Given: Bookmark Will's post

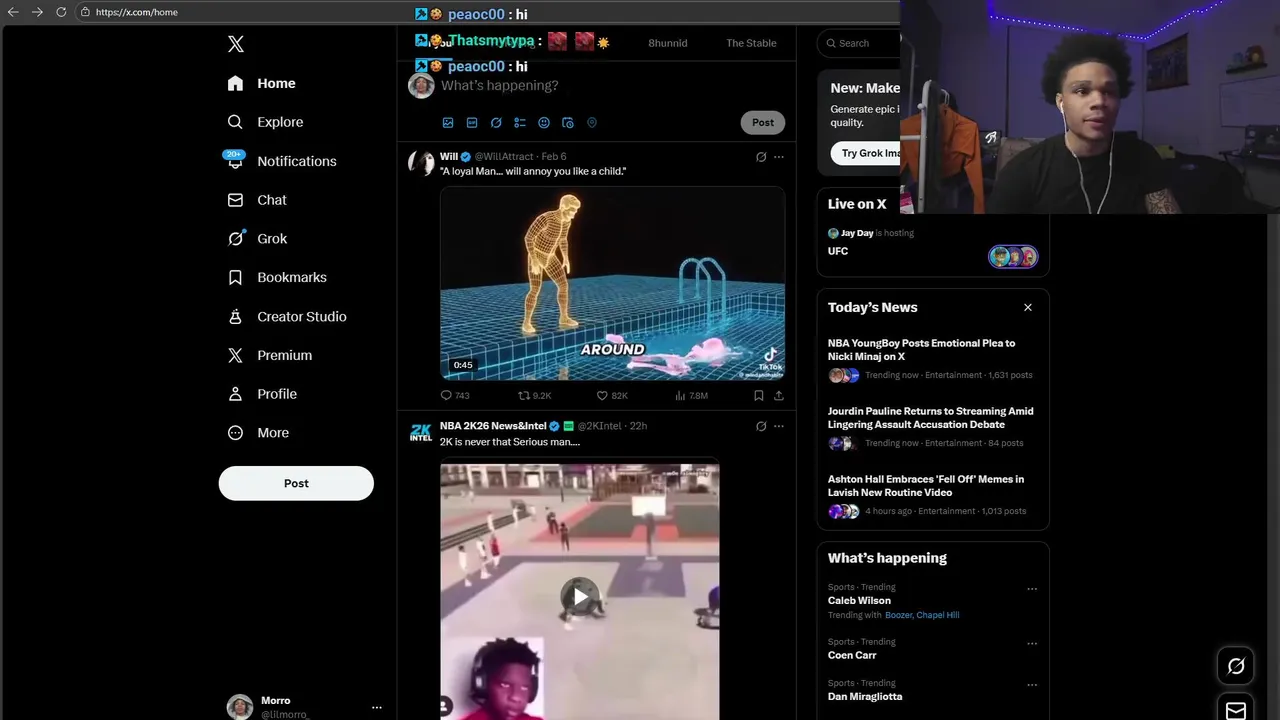Looking at the screenshot, I should tap(759, 396).
